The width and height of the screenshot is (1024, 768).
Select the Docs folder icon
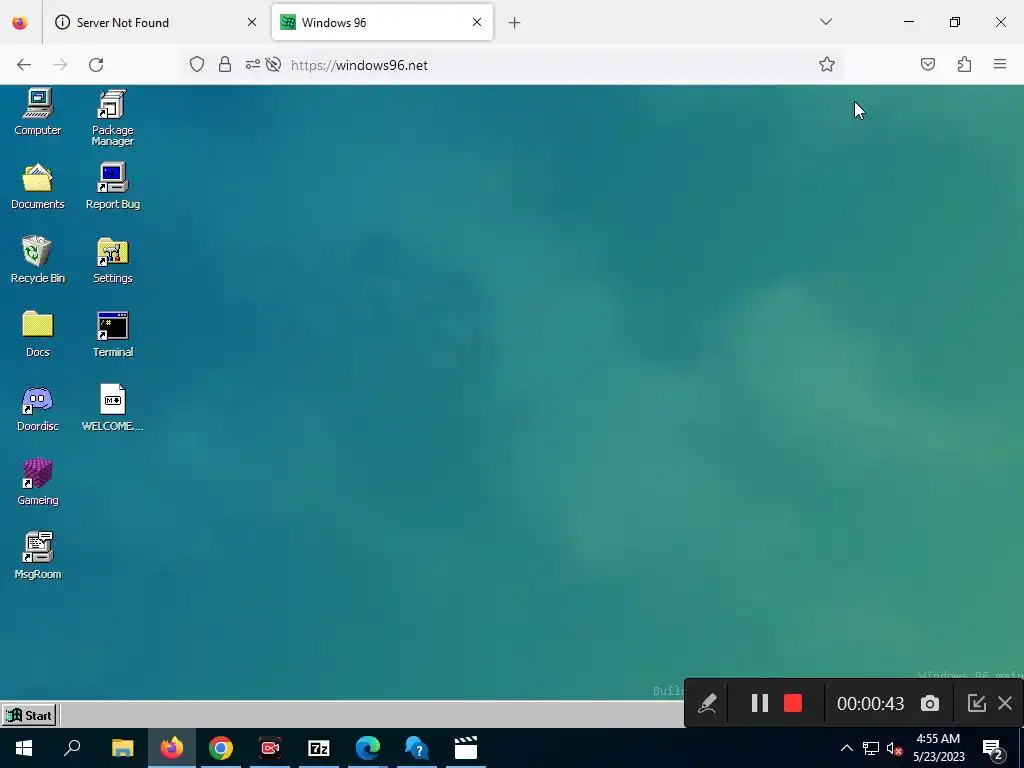(37, 334)
